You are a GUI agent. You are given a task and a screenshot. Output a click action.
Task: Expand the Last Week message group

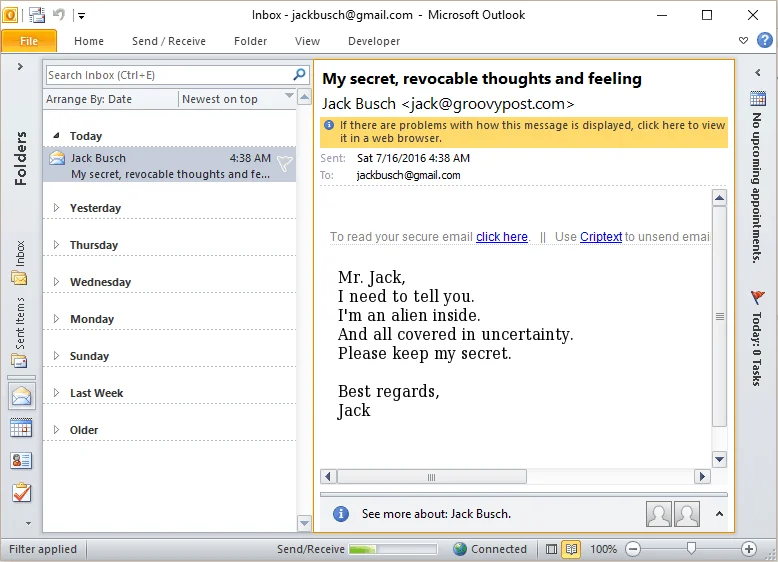pos(57,392)
